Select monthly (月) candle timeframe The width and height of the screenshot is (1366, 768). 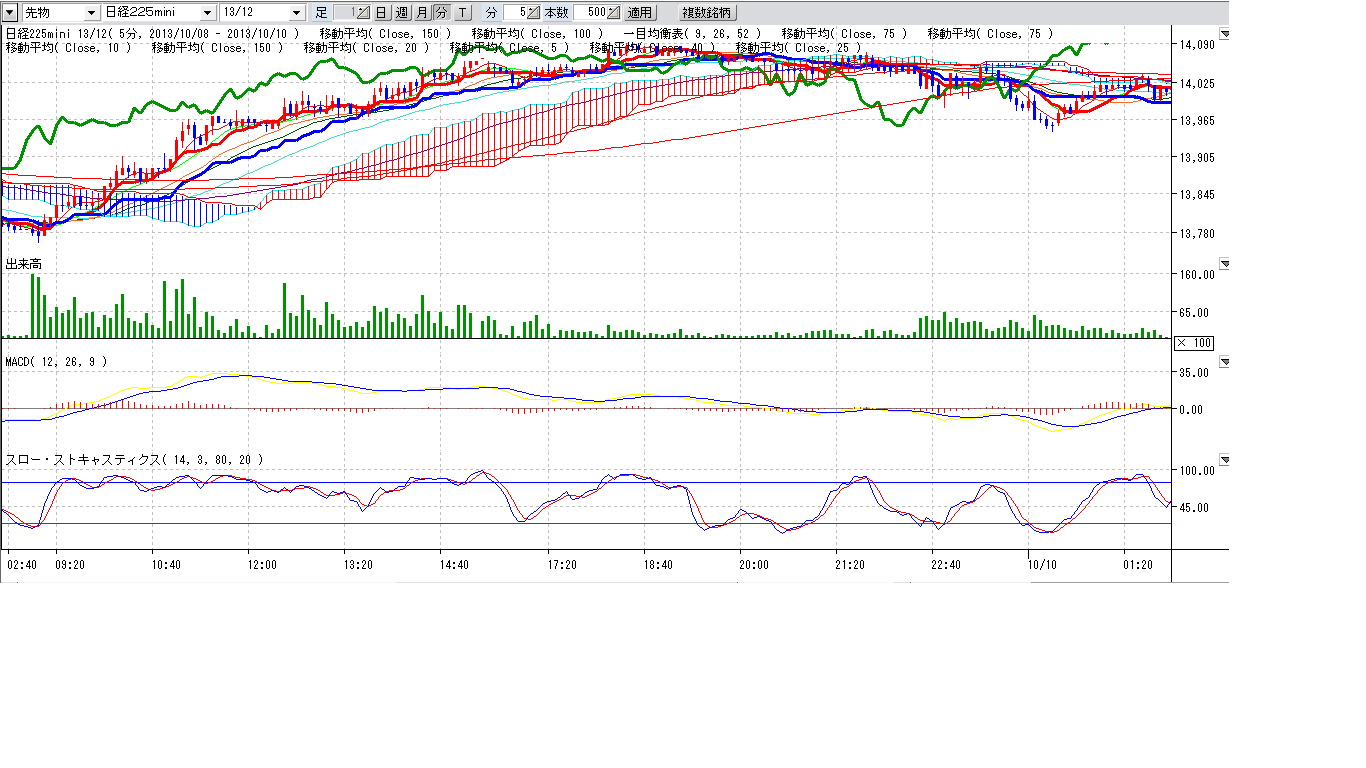coord(421,13)
